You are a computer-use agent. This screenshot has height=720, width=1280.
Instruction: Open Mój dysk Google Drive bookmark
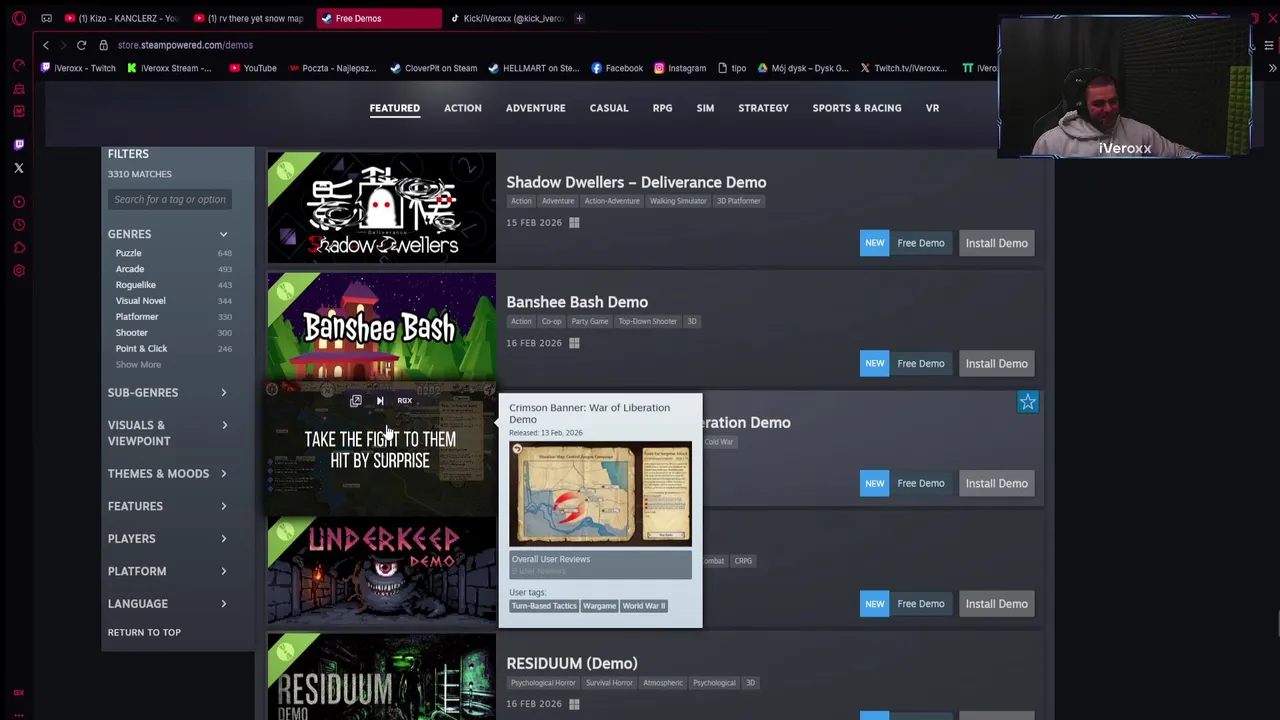tap(803, 68)
